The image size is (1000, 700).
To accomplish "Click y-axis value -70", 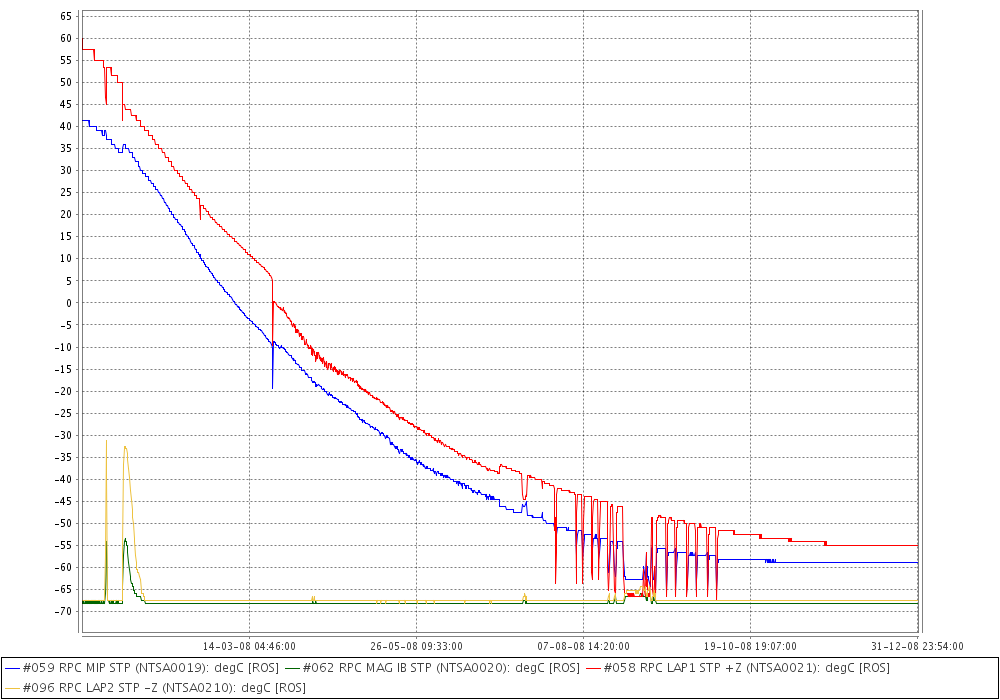I will [x=64, y=611].
